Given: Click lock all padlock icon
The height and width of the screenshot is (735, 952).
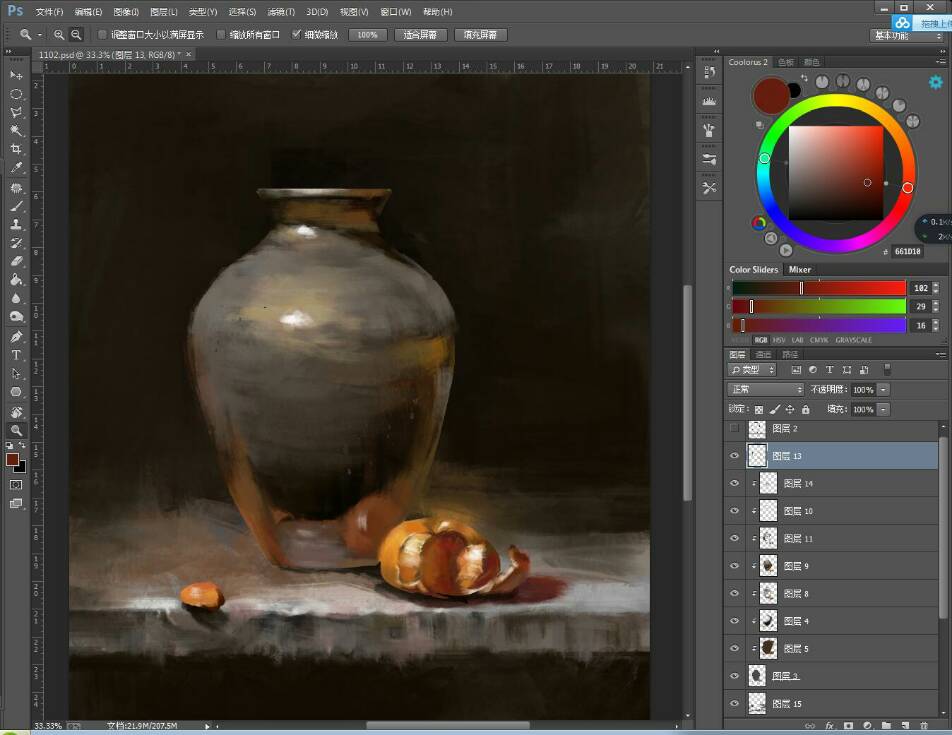Looking at the screenshot, I should (806, 410).
